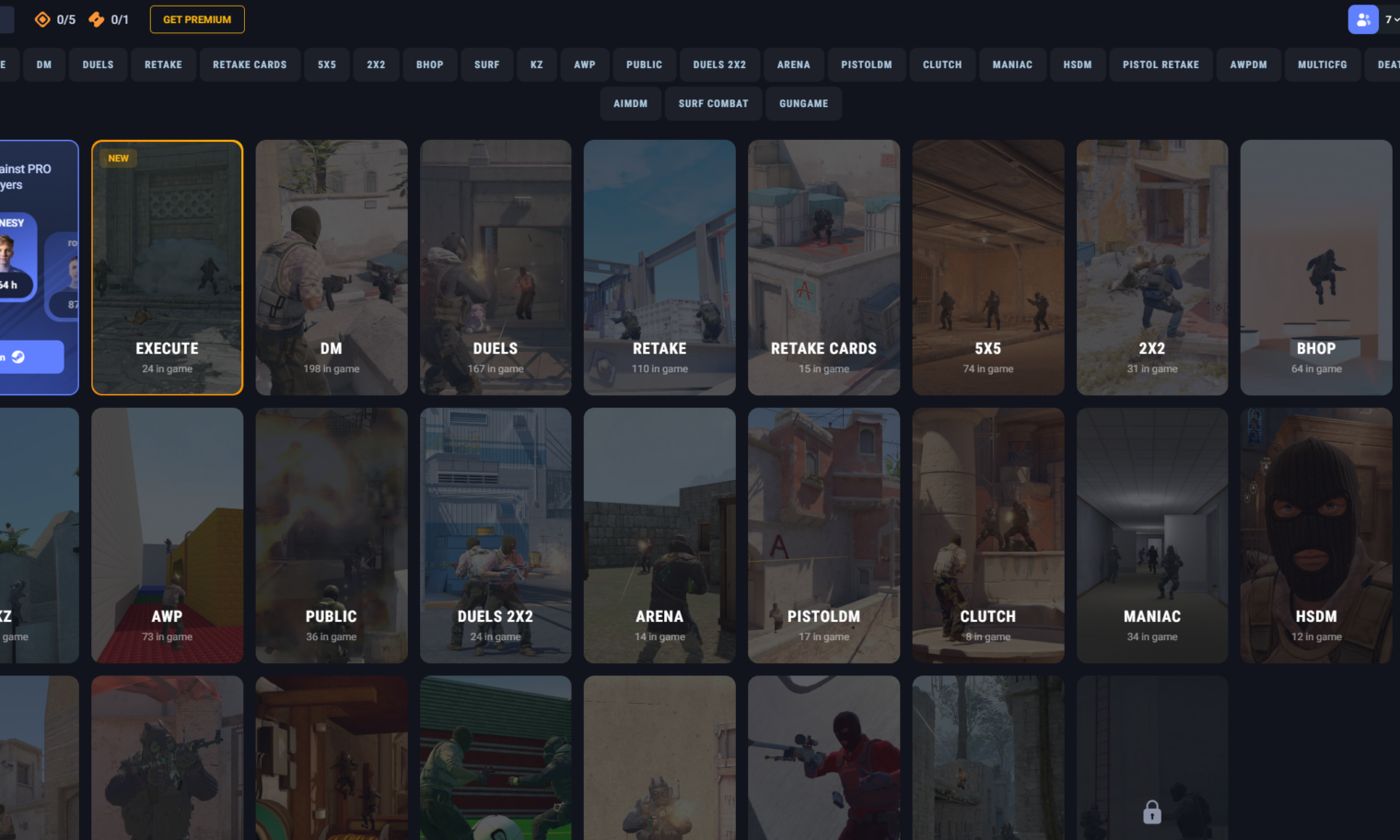This screenshot has height=840, width=1400.
Task: Open the DUELS 2X2 mode card
Action: 496,535
